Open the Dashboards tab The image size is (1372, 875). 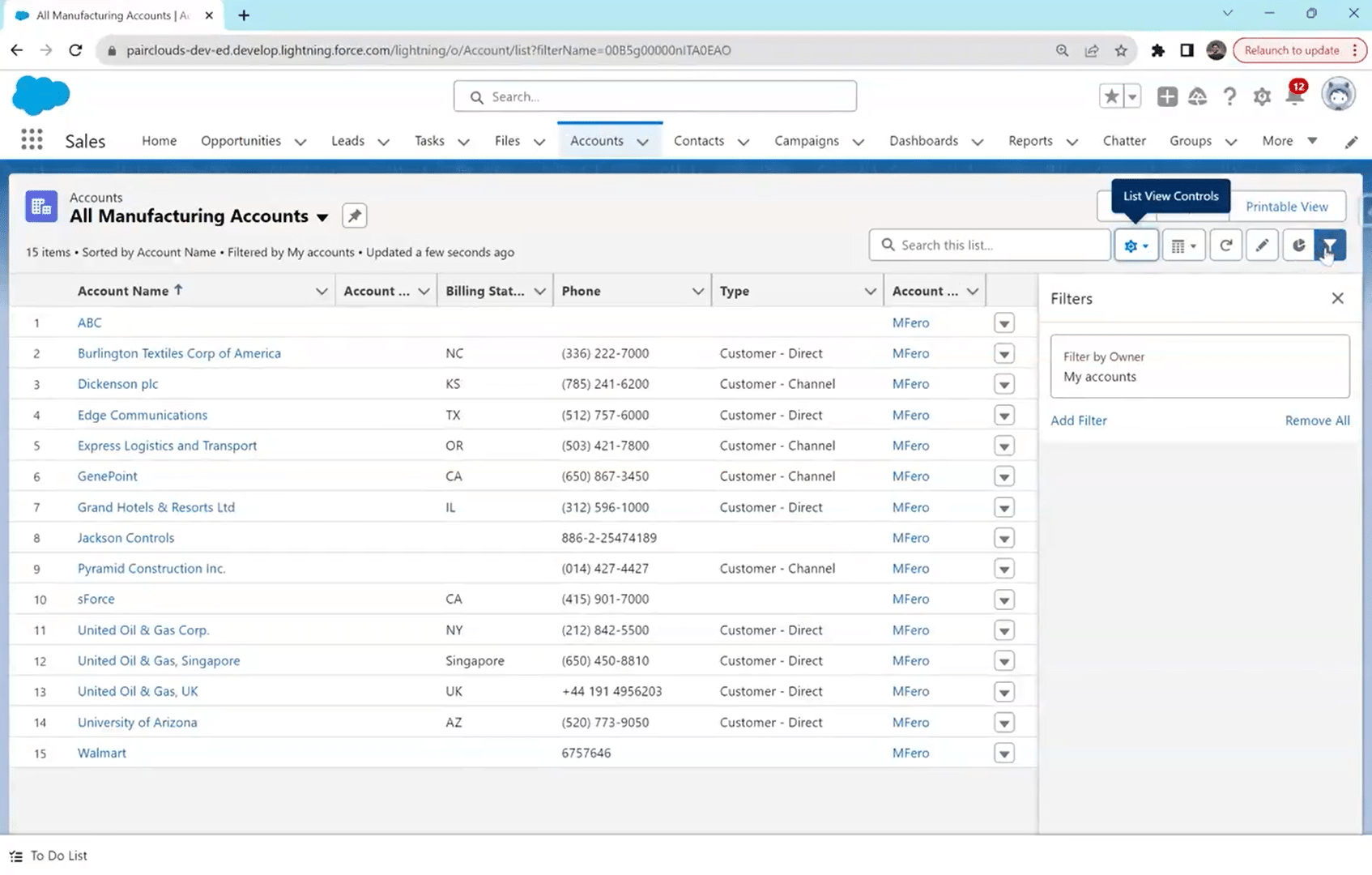pos(923,141)
